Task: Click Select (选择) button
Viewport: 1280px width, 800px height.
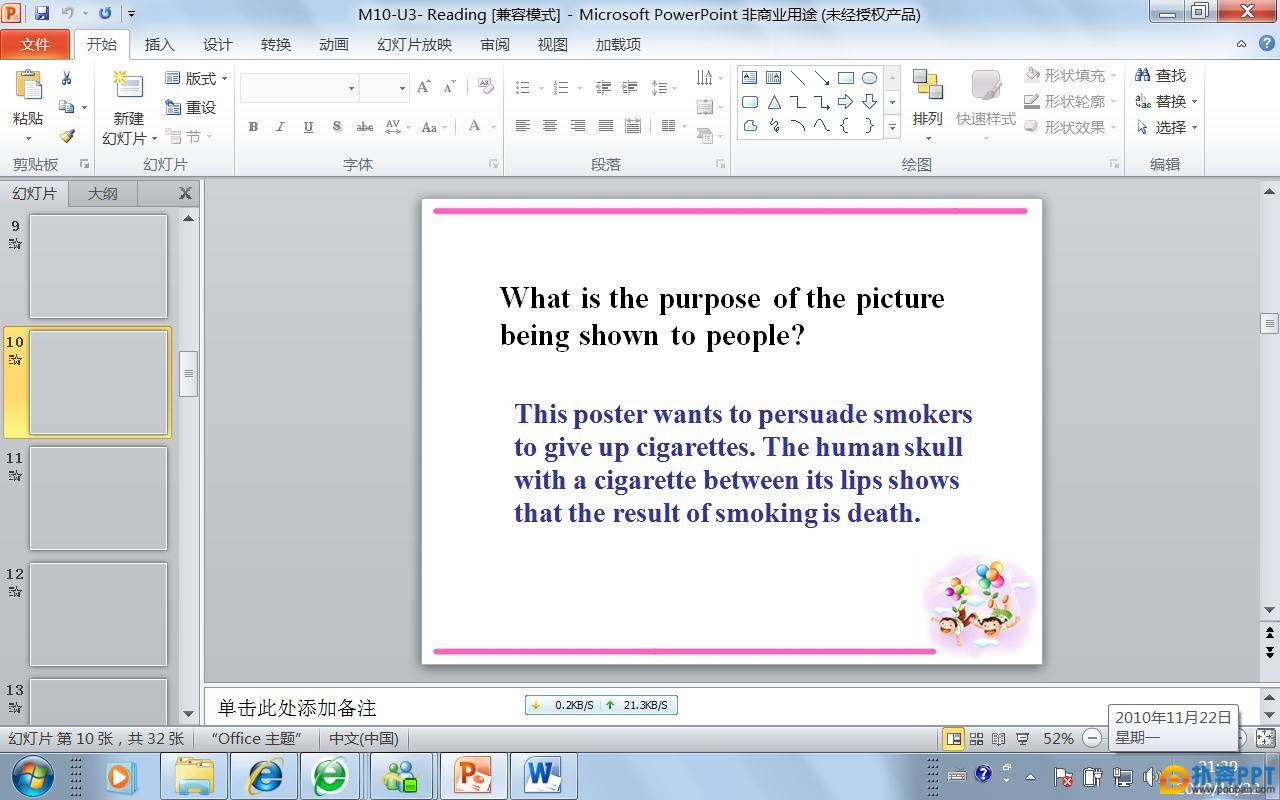Action: click(1166, 128)
